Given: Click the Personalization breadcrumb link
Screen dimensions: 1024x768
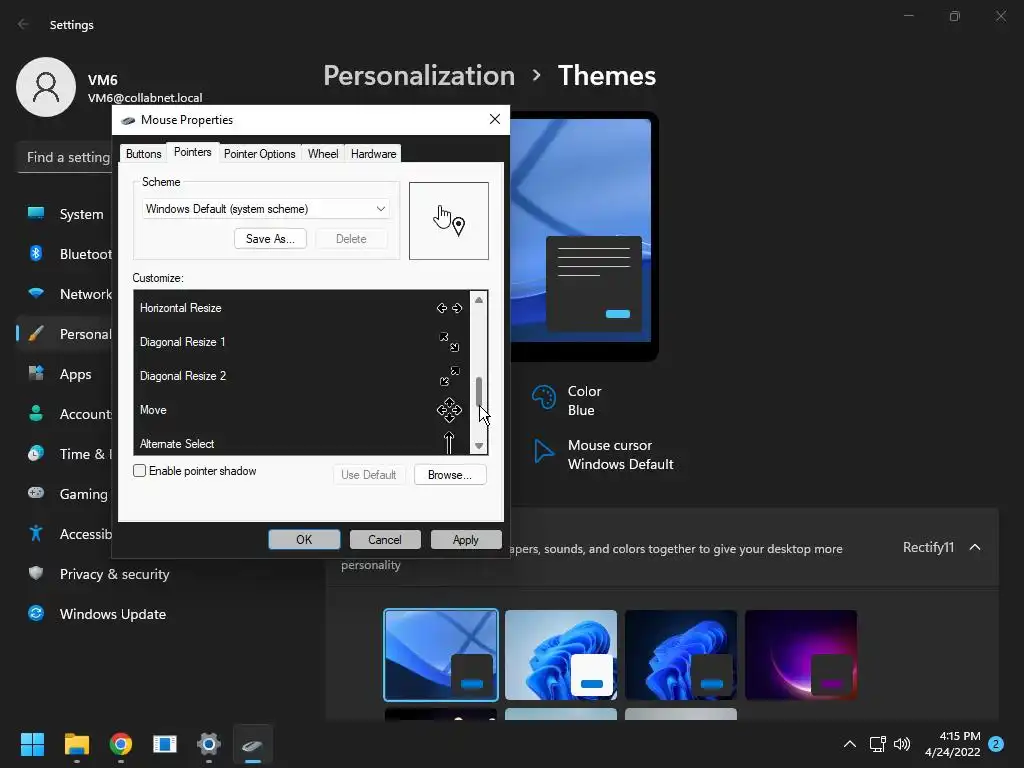Looking at the screenshot, I should click(419, 76).
